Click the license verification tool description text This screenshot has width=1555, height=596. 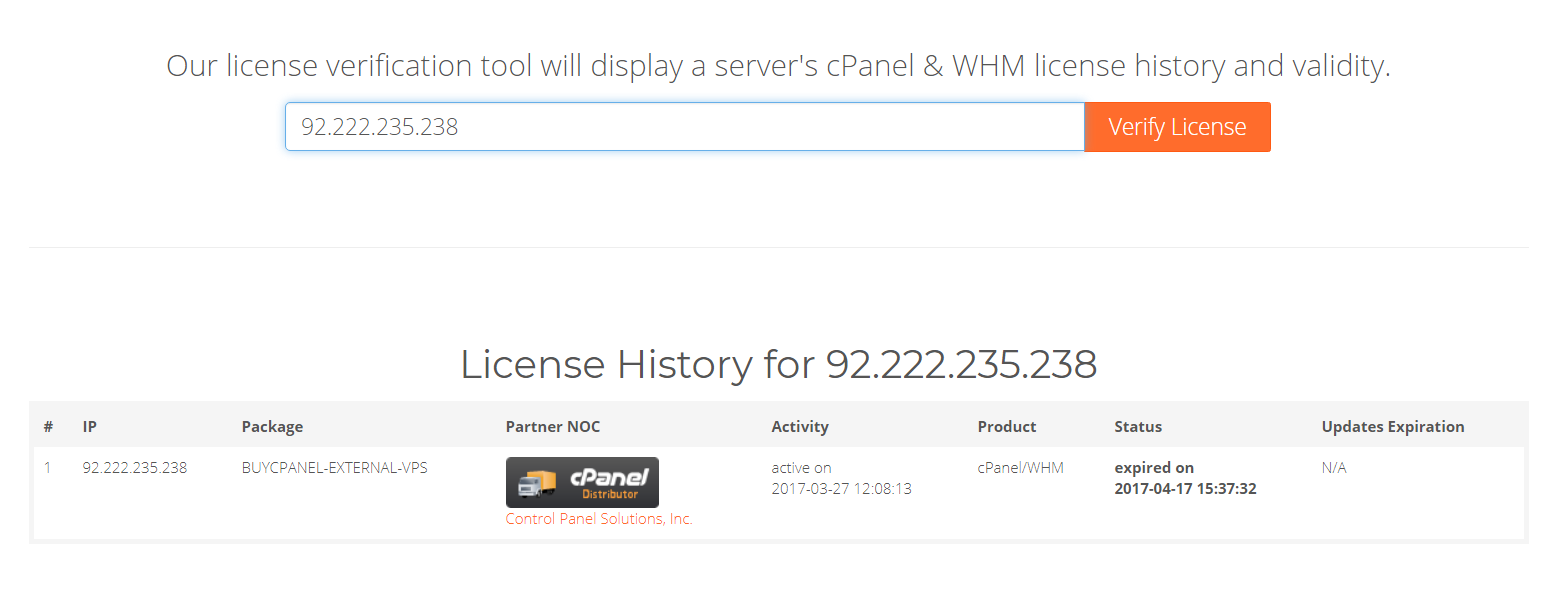[x=778, y=67]
